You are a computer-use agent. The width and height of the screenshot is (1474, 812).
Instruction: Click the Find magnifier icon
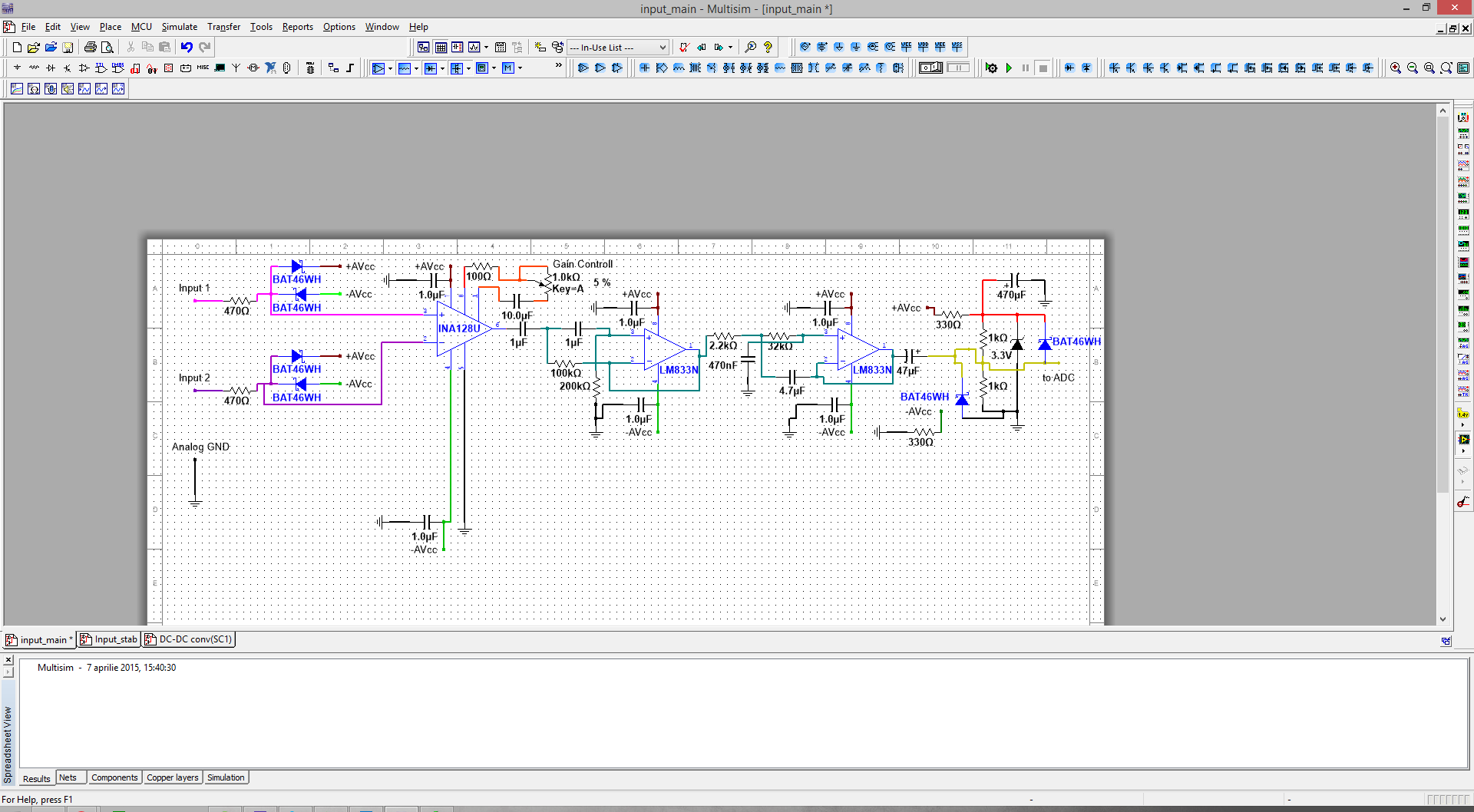pyautogui.click(x=751, y=48)
